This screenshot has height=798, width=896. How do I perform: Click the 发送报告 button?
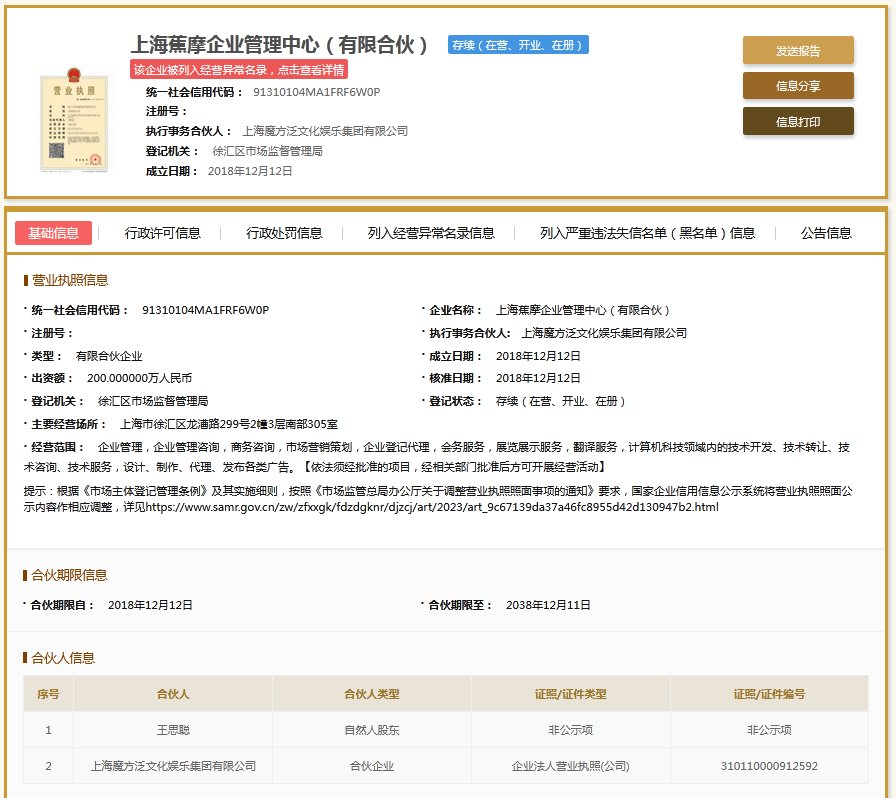coord(797,50)
